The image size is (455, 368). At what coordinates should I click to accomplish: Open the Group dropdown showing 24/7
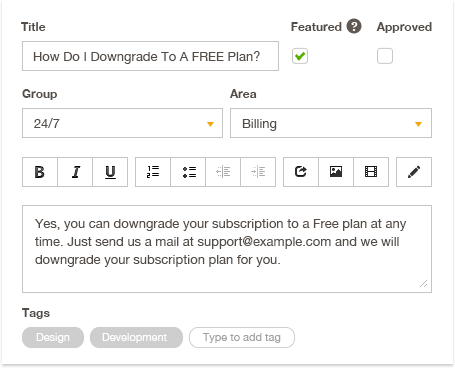click(122, 123)
